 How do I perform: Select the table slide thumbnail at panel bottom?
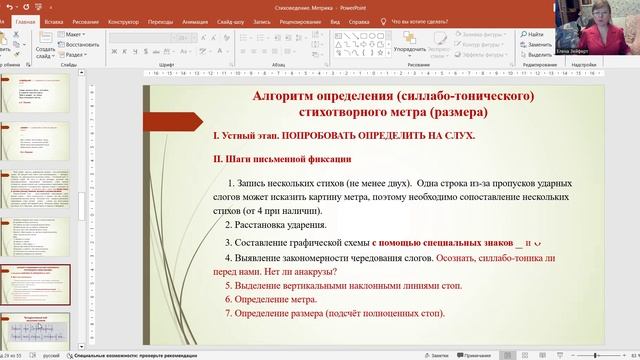[x=36, y=331]
